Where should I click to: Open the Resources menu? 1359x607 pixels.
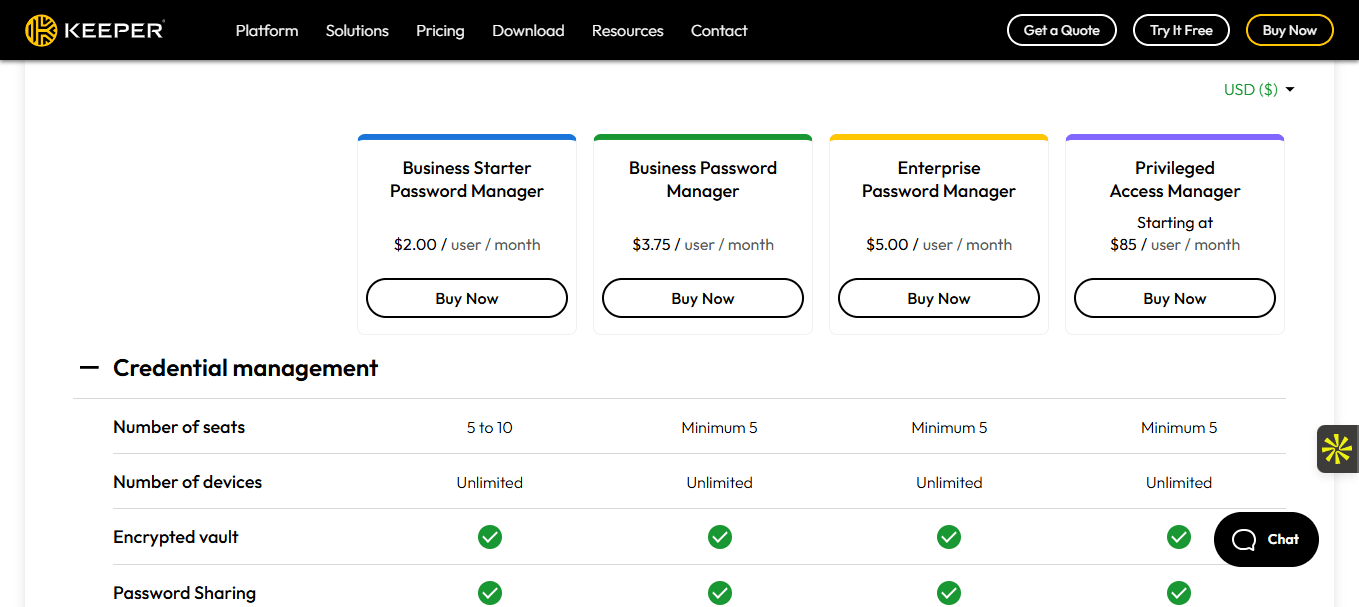(x=627, y=31)
